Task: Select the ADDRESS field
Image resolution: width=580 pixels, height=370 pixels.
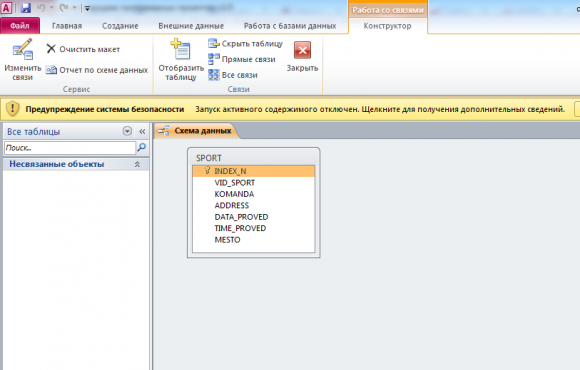Action: [232, 205]
